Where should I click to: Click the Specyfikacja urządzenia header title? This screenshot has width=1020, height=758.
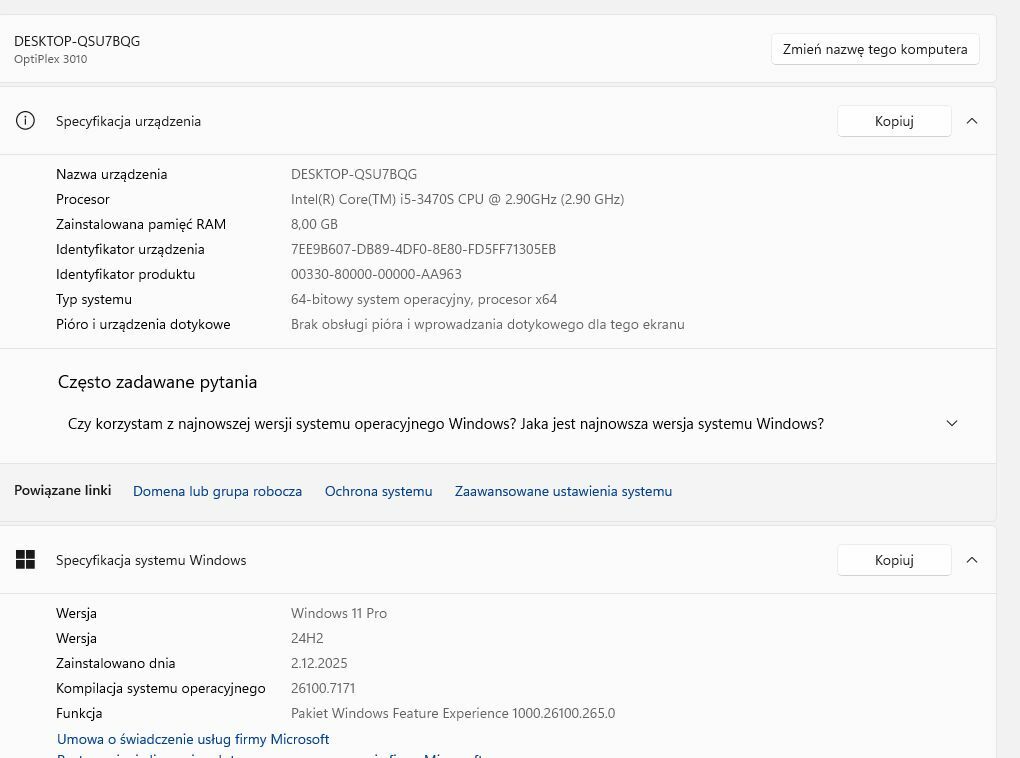click(128, 121)
